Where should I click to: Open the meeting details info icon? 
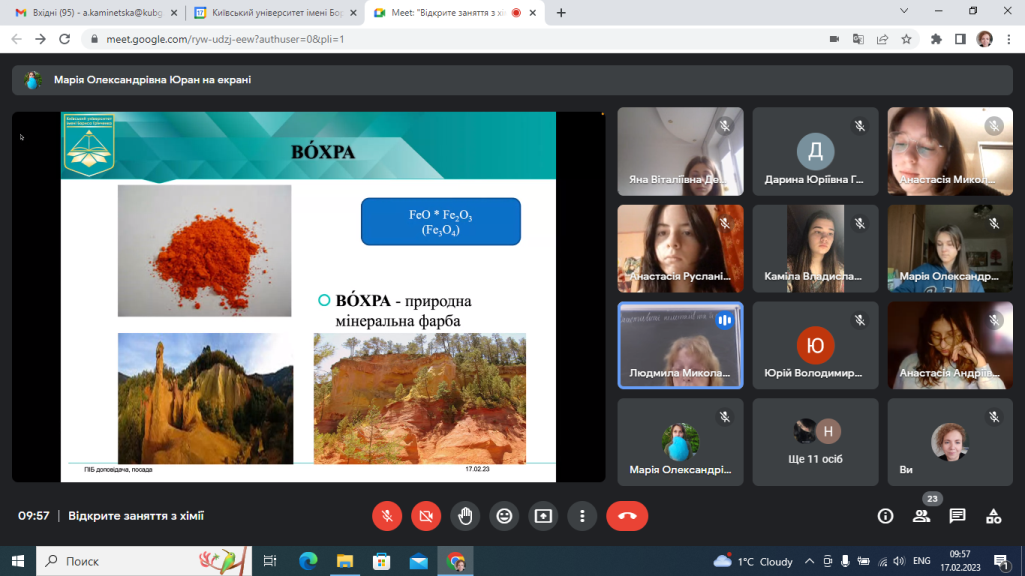click(x=885, y=516)
